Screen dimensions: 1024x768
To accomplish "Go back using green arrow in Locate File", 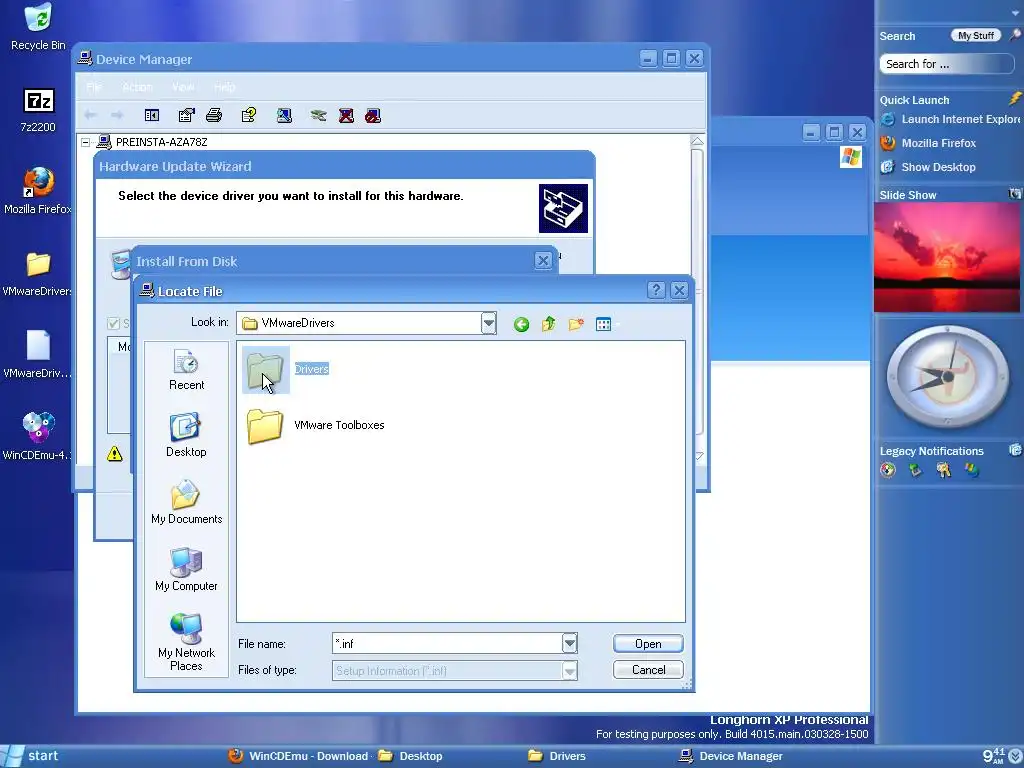I will coord(521,324).
